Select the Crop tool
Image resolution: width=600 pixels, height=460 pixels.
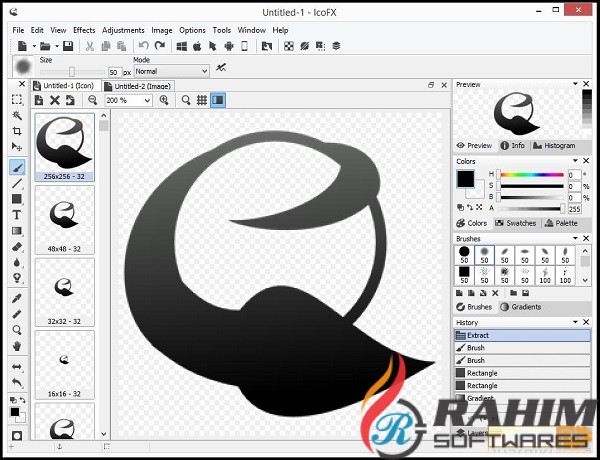[17, 131]
